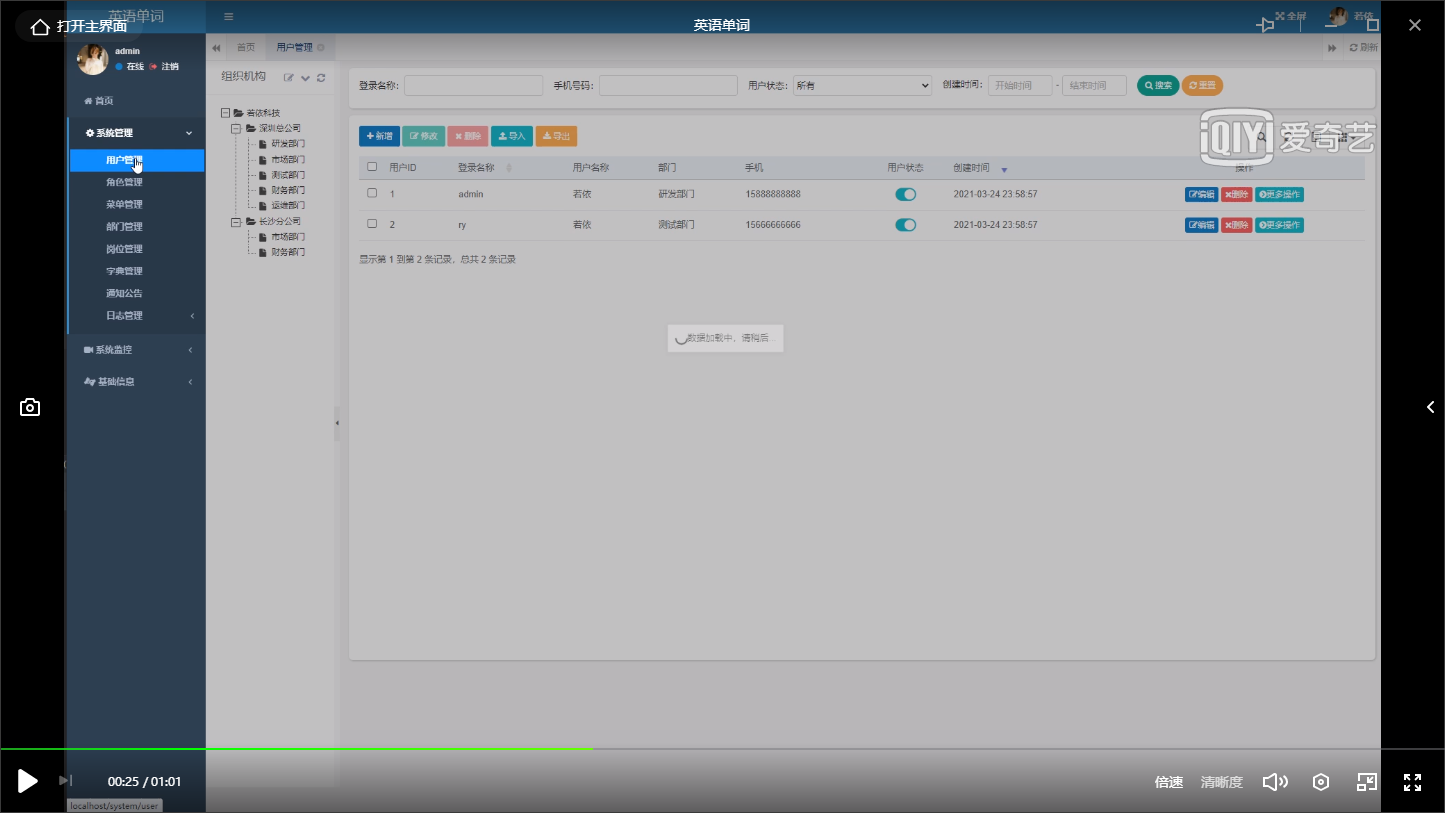
Task: Expand the right side panel arrow
Action: click(1430, 407)
